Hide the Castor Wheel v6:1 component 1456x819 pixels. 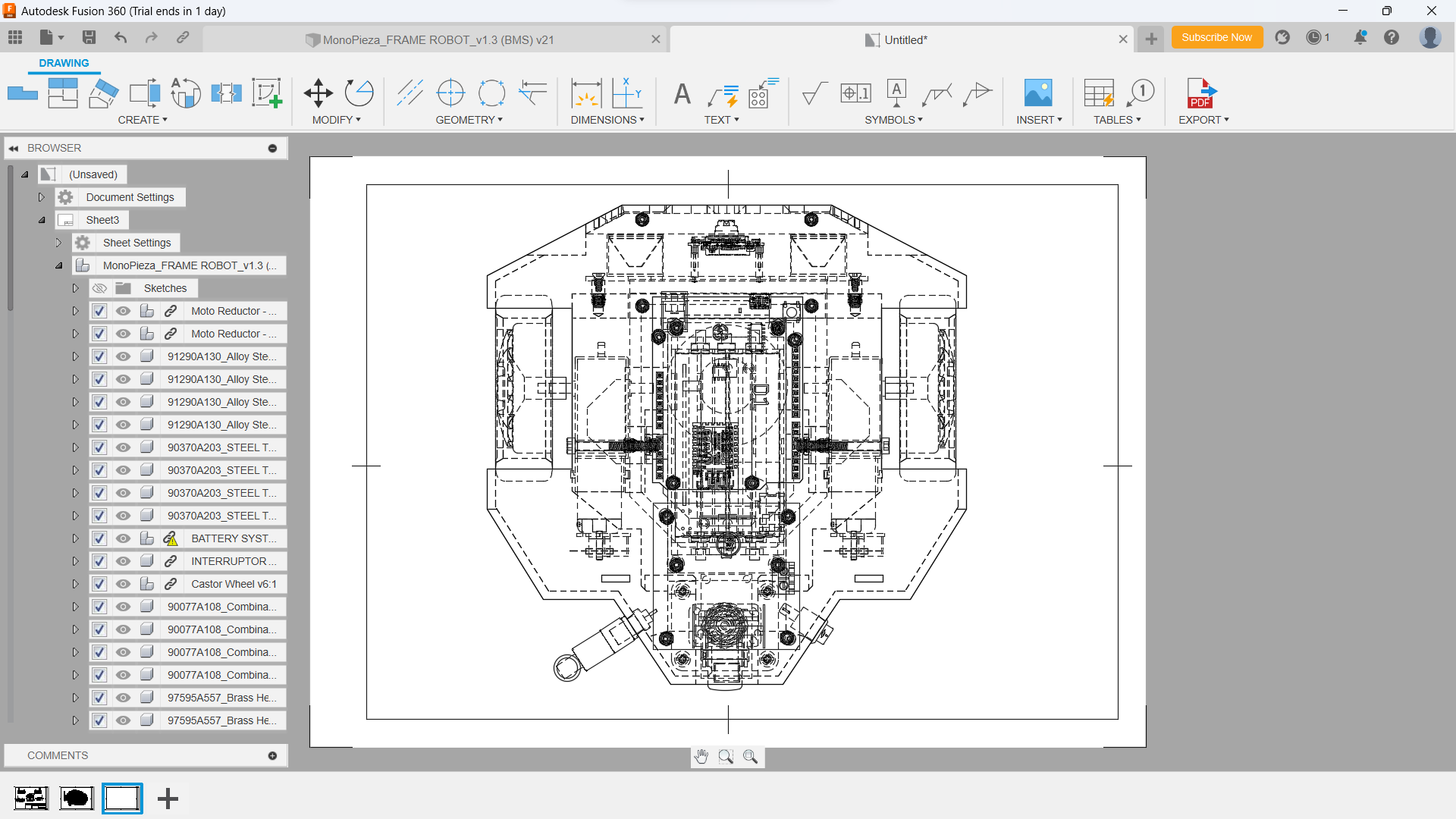pos(123,584)
